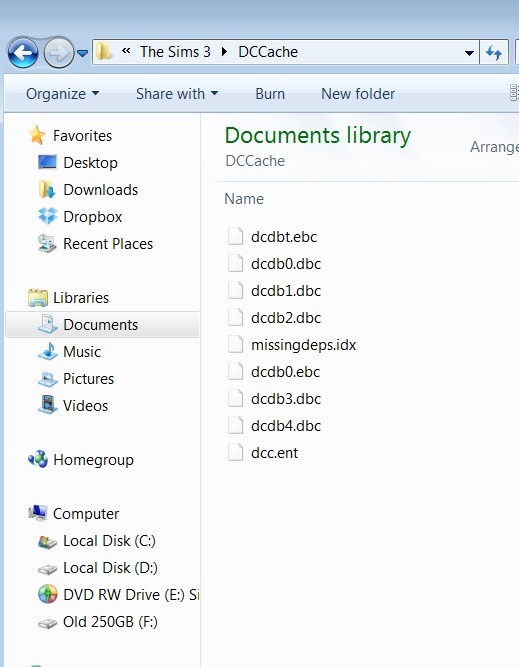Open the recent pages dropdown arrow
The width and height of the screenshot is (519, 667).
click(x=82, y=53)
